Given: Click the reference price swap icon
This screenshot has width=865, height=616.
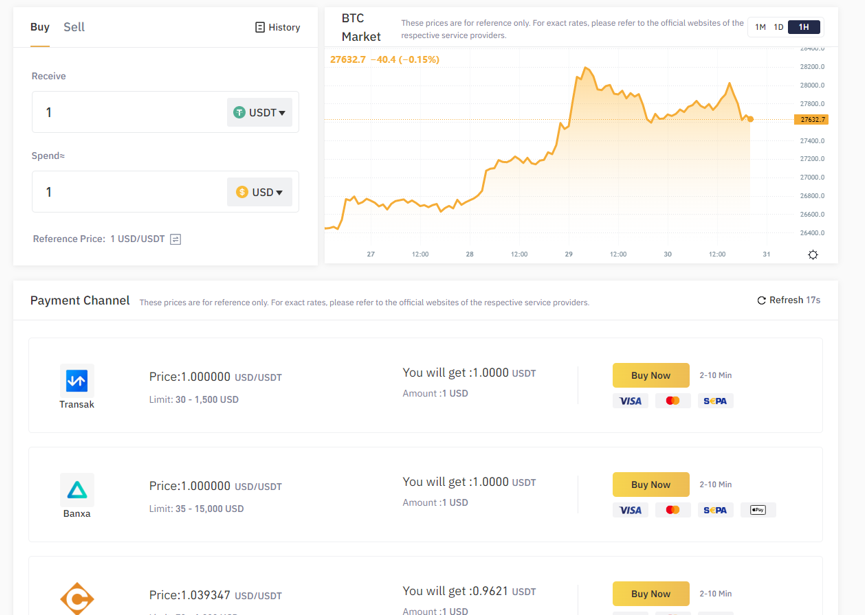Looking at the screenshot, I should [x=175, y=239].
